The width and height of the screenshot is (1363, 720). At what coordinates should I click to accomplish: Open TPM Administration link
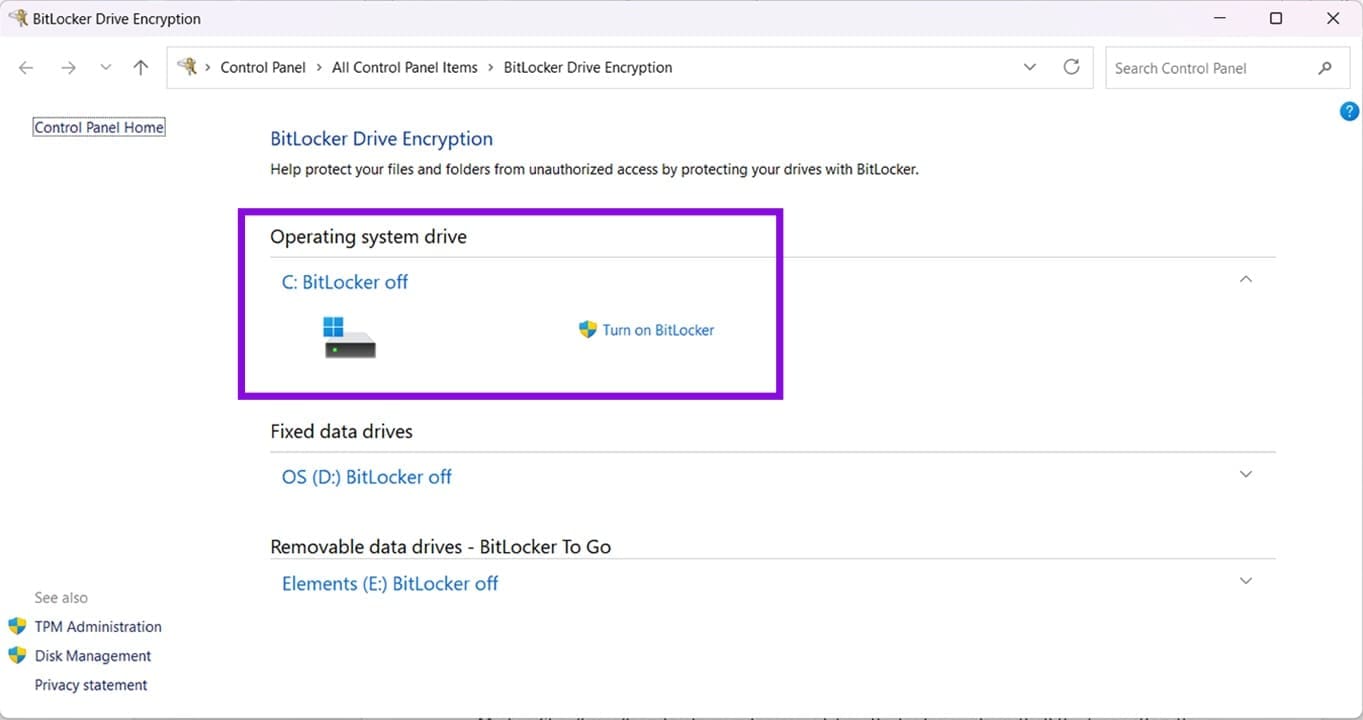coord(98,627)
